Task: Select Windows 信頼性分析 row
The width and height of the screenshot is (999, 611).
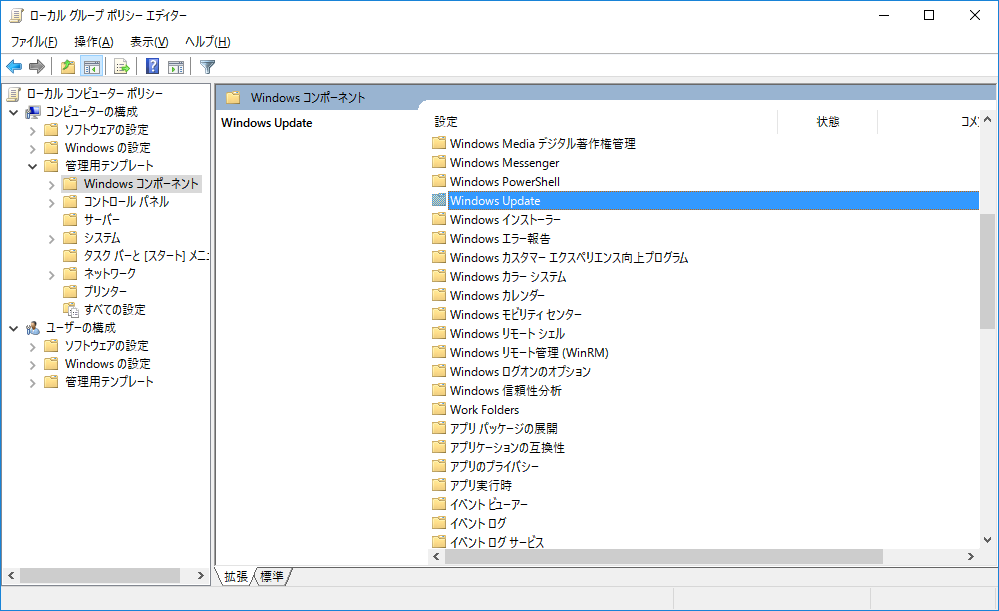Action: 505,391
